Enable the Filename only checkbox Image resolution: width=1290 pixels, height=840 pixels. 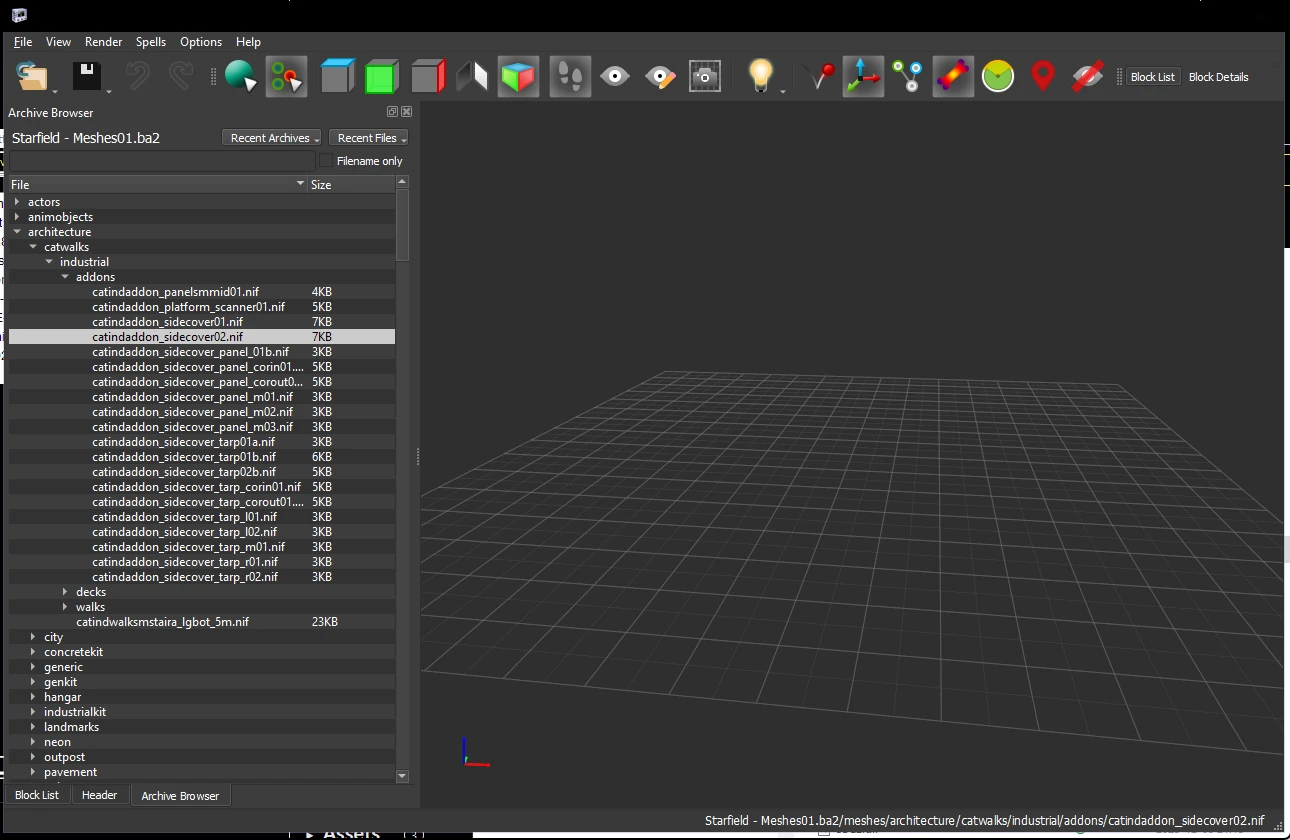[x=326, y=161]
